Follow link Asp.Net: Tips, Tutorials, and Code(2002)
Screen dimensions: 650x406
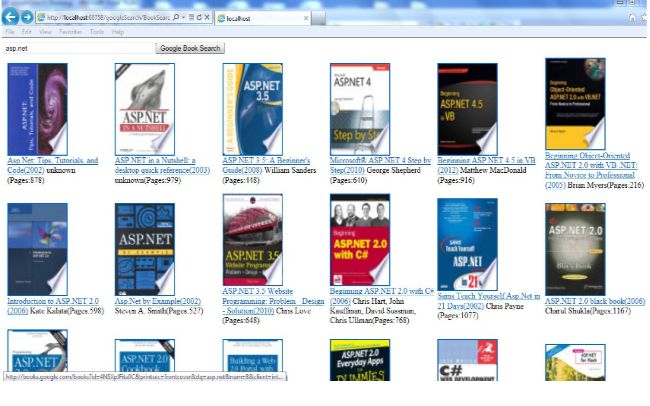pyautogui.click(x=52, y=165)
